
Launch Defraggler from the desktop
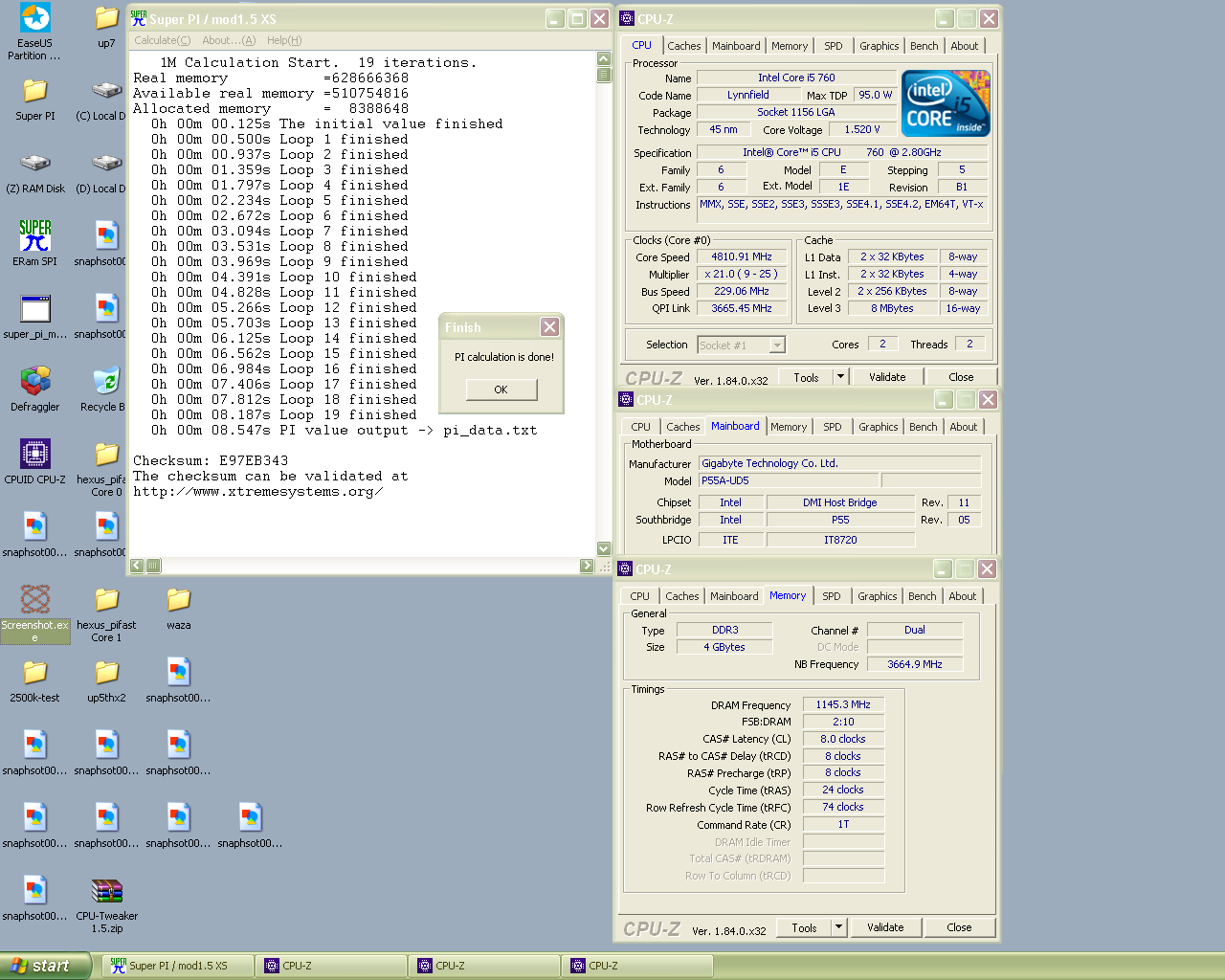click(x=35, y=390)
